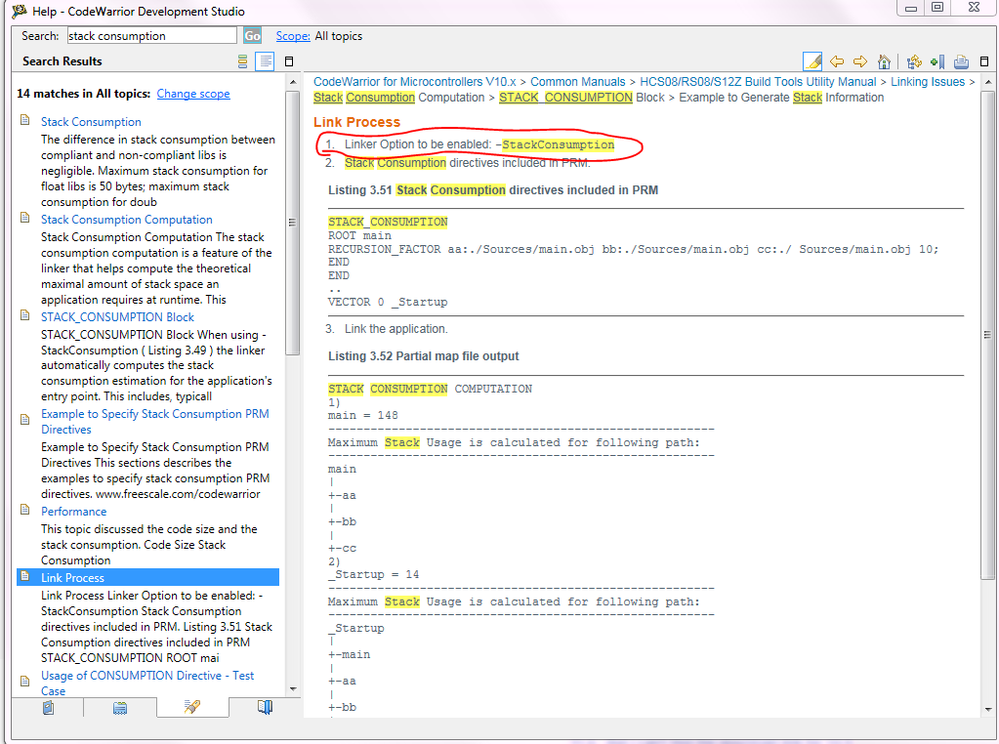Image resolution: width=999 pixels, height=744 pixels.
Task: Click the document icon beside Link Process
Action: (x=25, y=576)
